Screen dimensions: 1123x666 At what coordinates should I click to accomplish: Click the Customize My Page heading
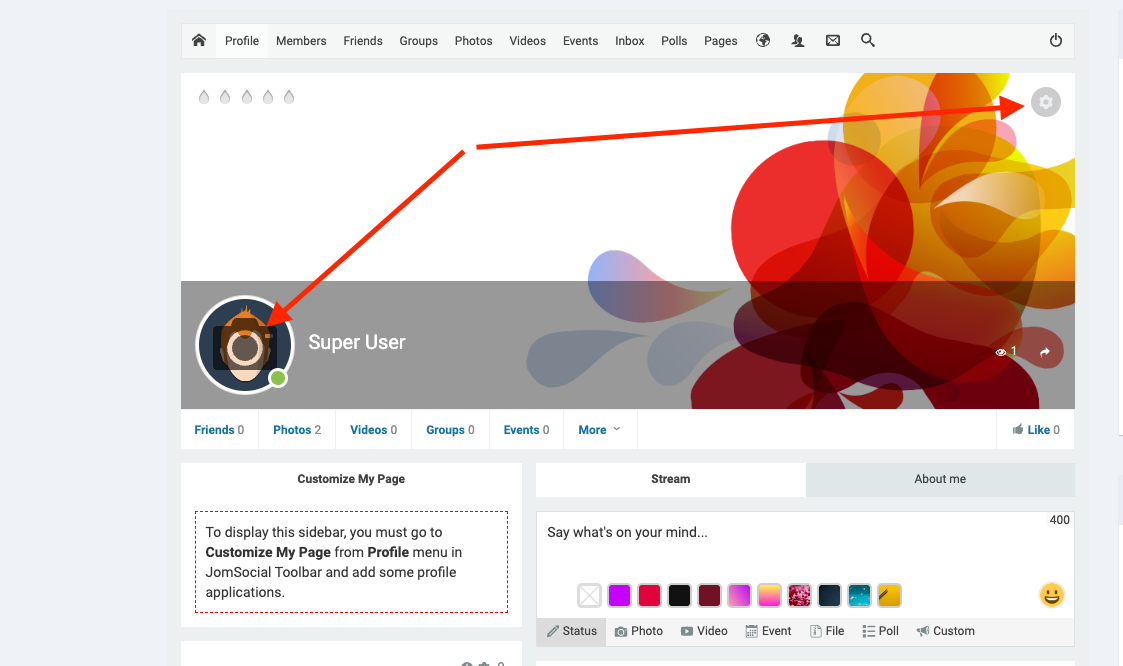(351, 479)
